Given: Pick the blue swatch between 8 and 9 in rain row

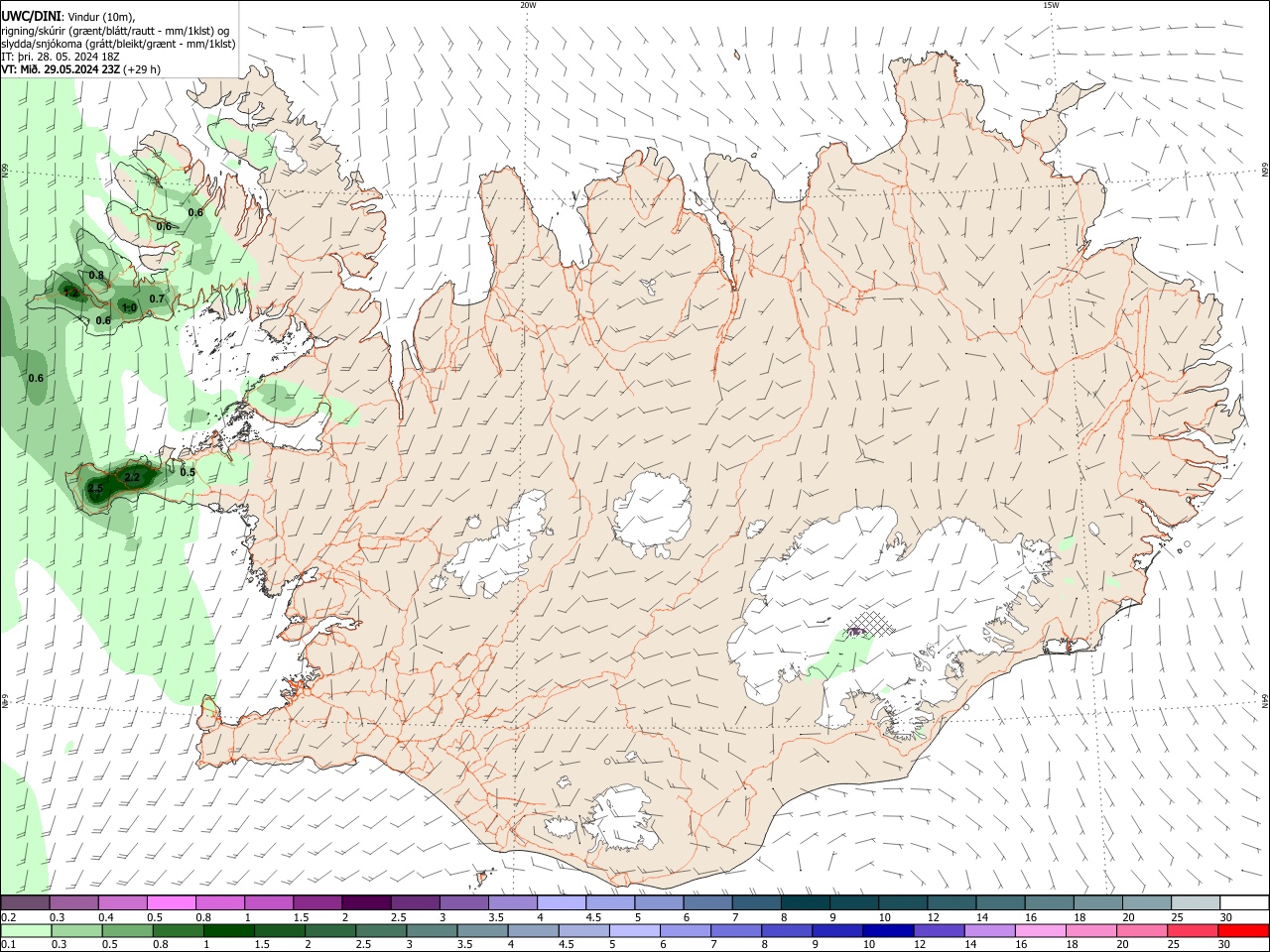Looking at the screenshot, I should coord(787,931).
